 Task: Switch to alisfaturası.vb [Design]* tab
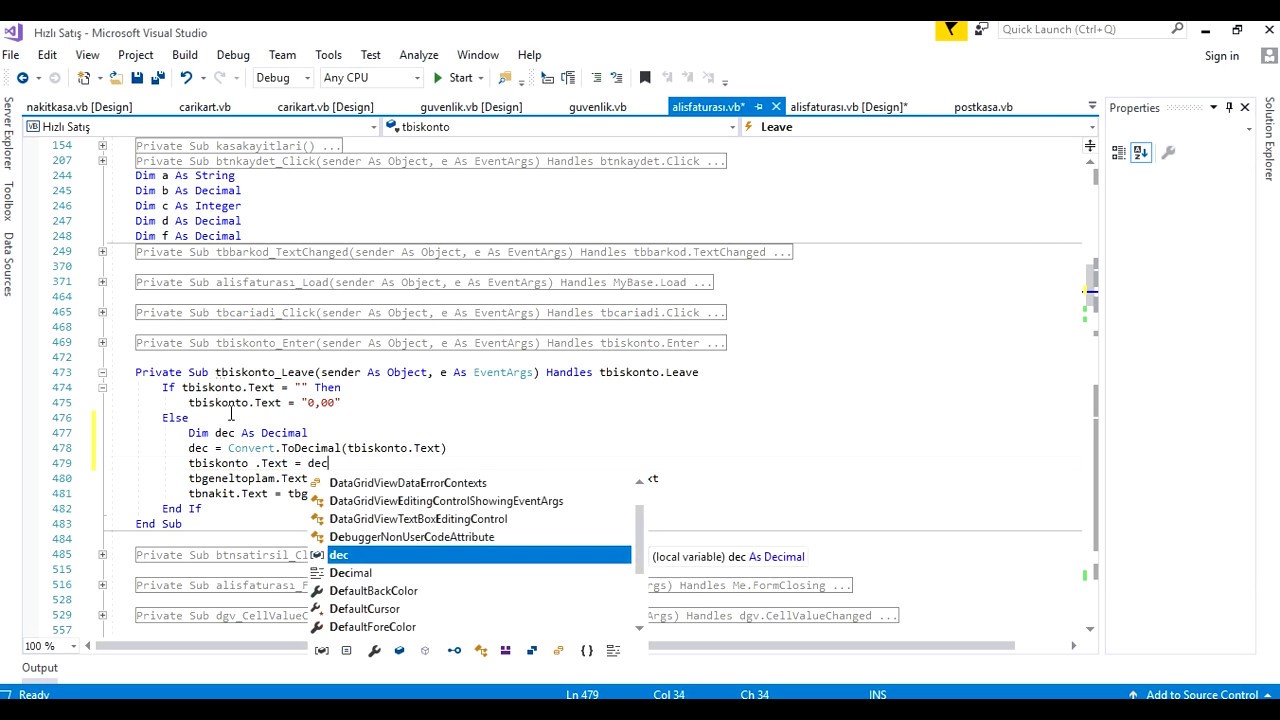pyautogui.click(x=849, y=107)
